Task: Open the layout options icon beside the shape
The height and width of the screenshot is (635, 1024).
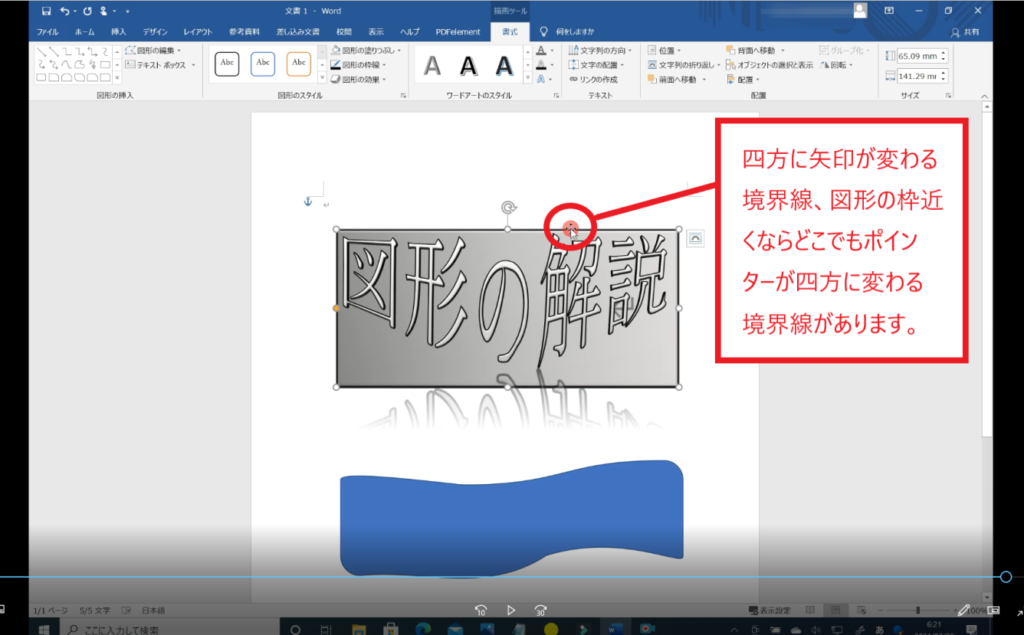Action: (696, 238)
